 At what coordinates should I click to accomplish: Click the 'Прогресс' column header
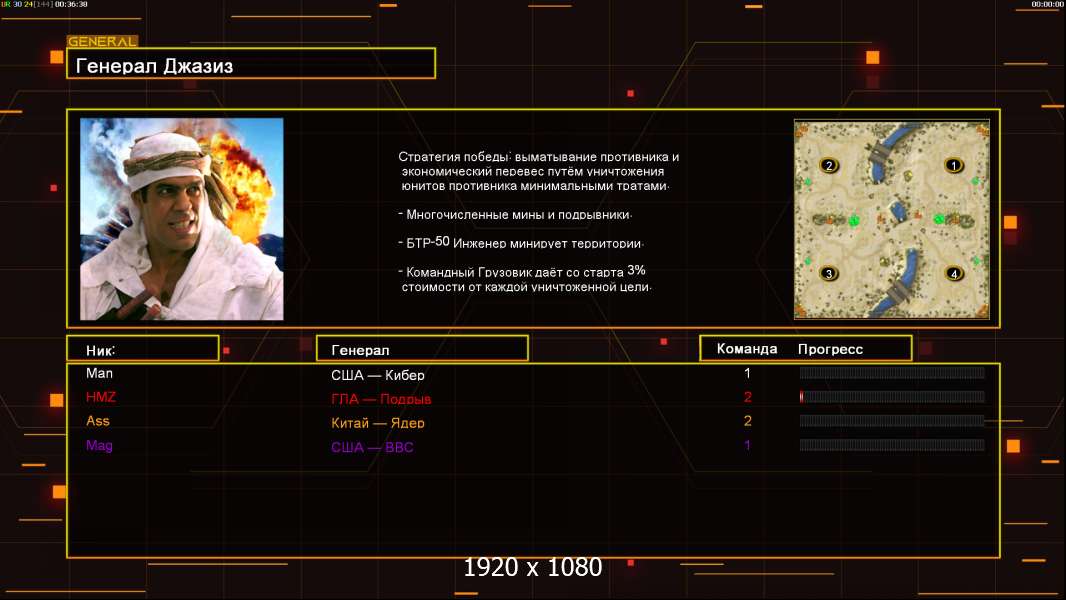830,349
